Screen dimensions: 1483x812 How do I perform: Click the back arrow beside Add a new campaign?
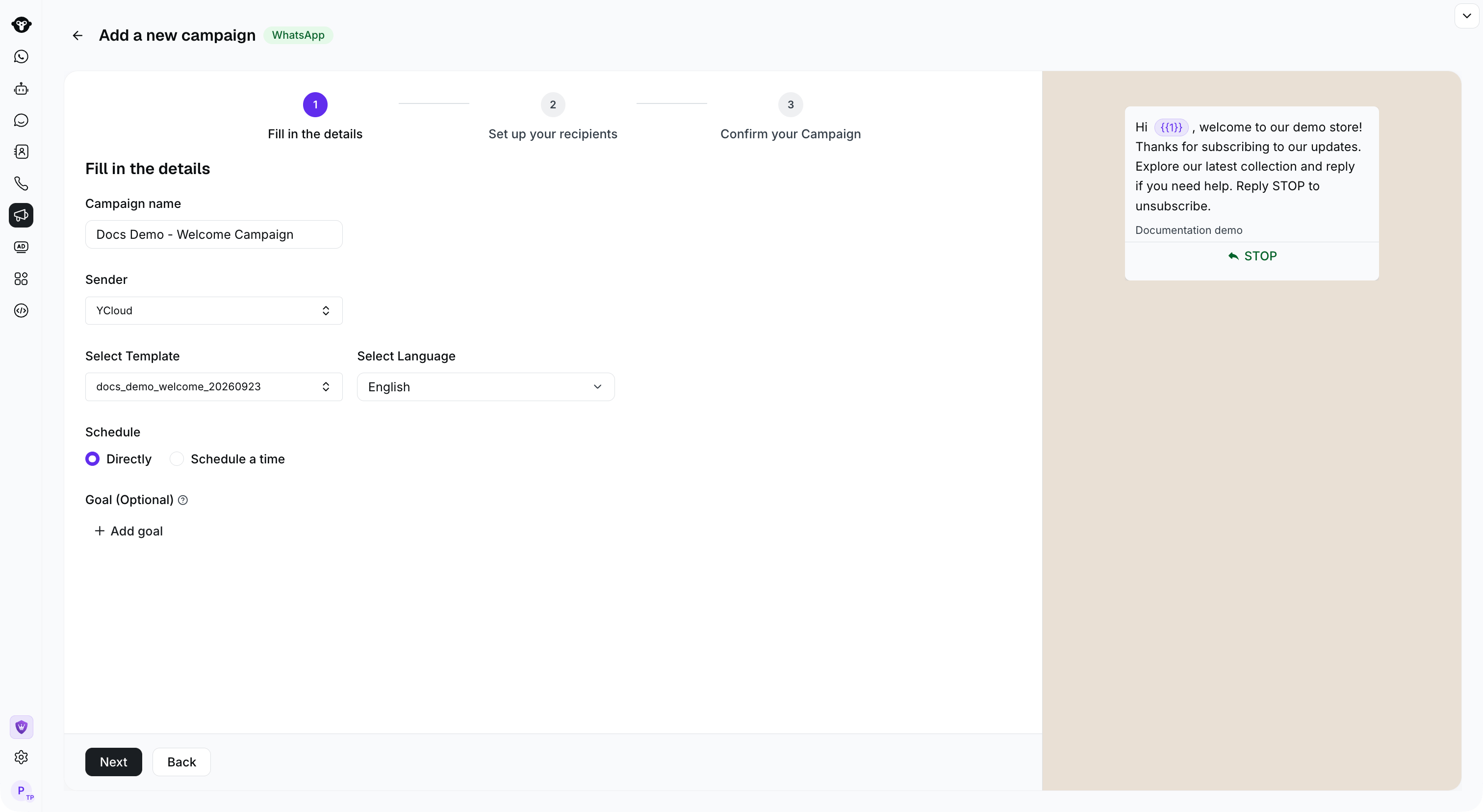(77, 36)
